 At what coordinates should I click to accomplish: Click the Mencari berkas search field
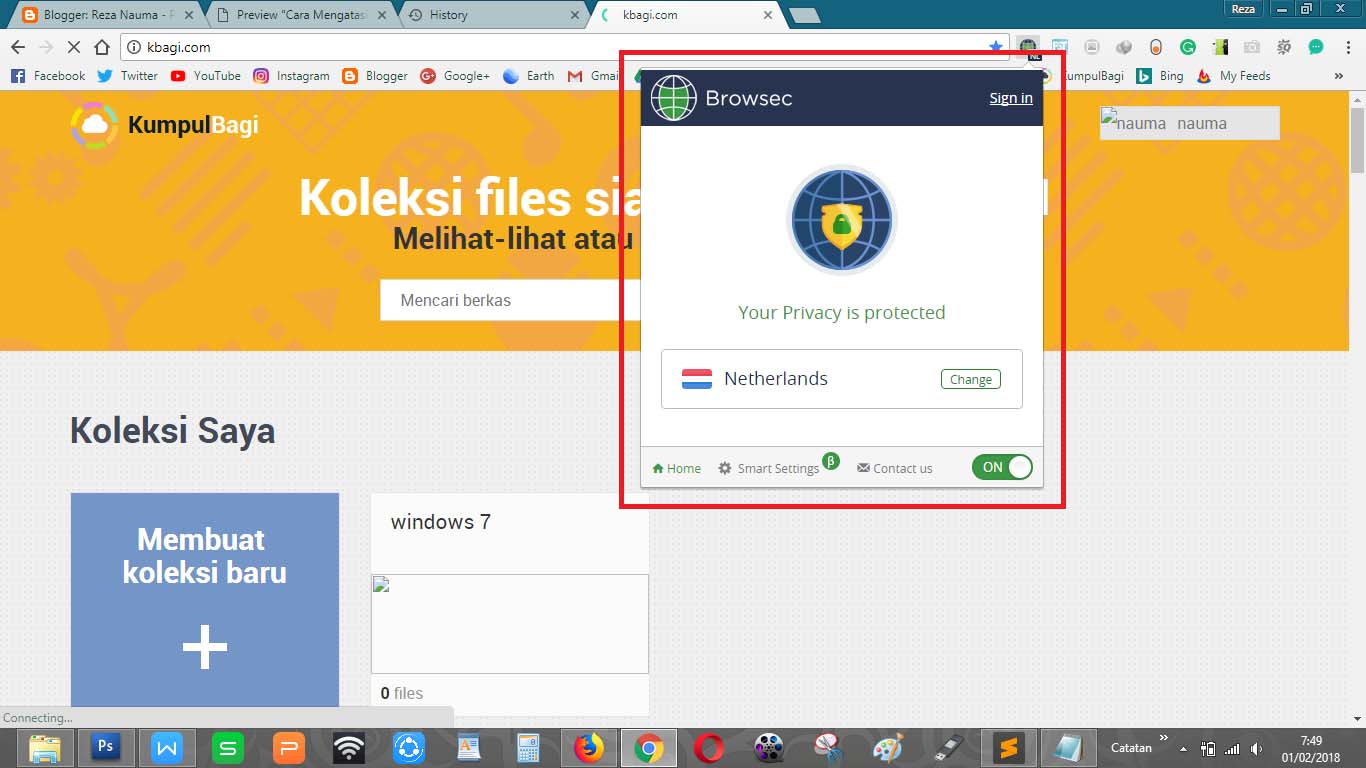pos(508,300)
